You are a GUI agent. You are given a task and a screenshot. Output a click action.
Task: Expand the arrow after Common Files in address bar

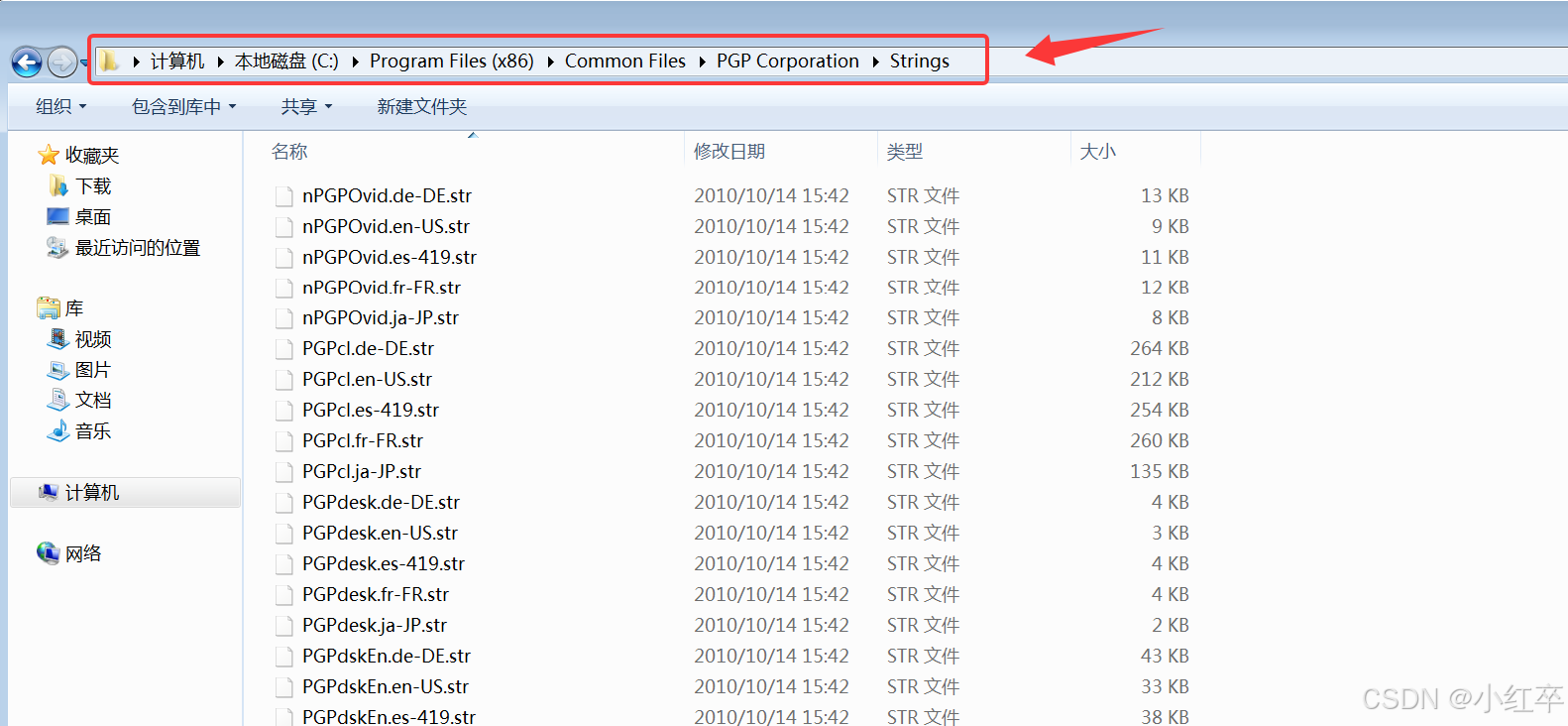[702, 61]
